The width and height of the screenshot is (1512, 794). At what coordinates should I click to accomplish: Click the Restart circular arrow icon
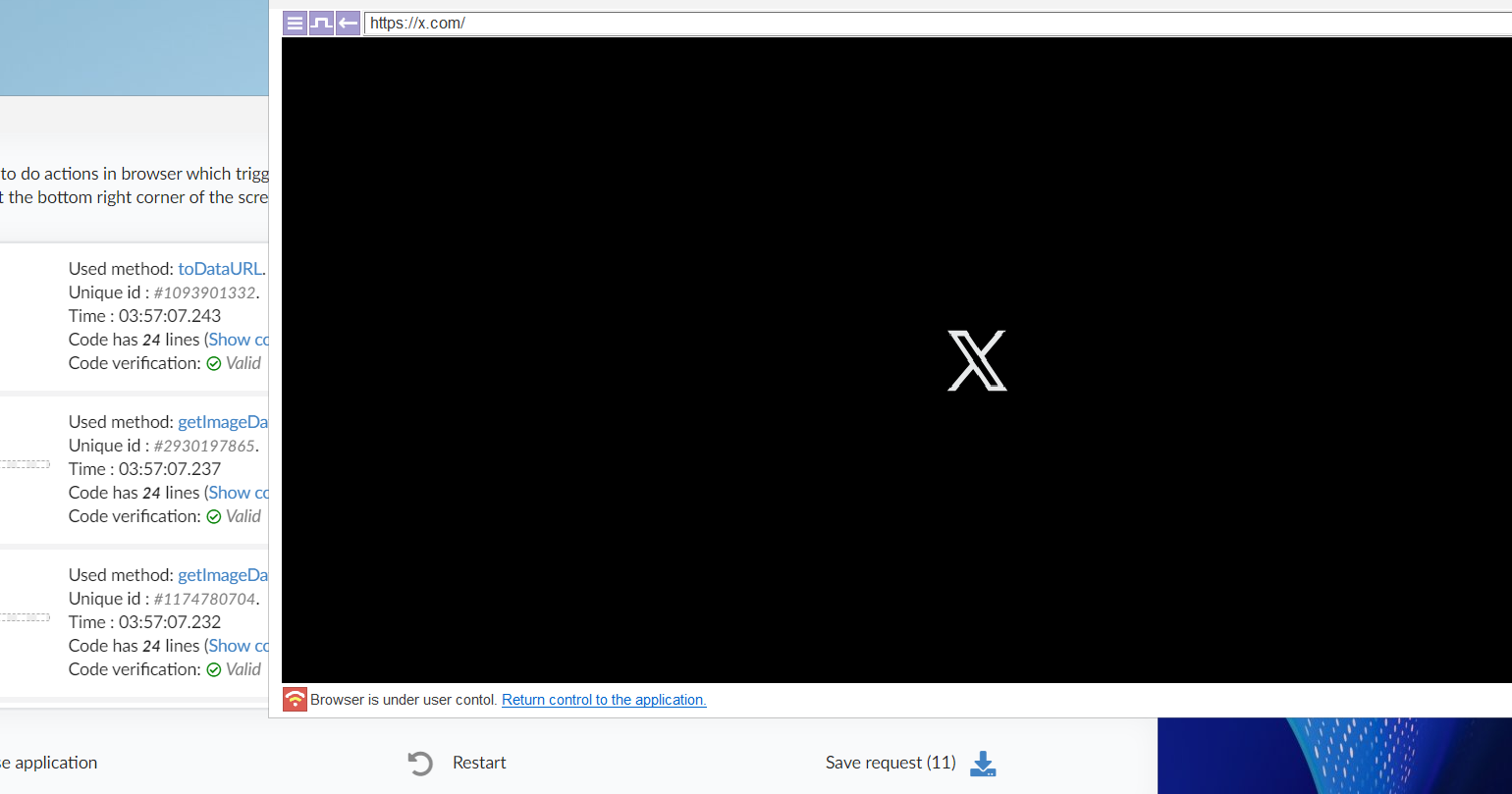pos(420,764)
